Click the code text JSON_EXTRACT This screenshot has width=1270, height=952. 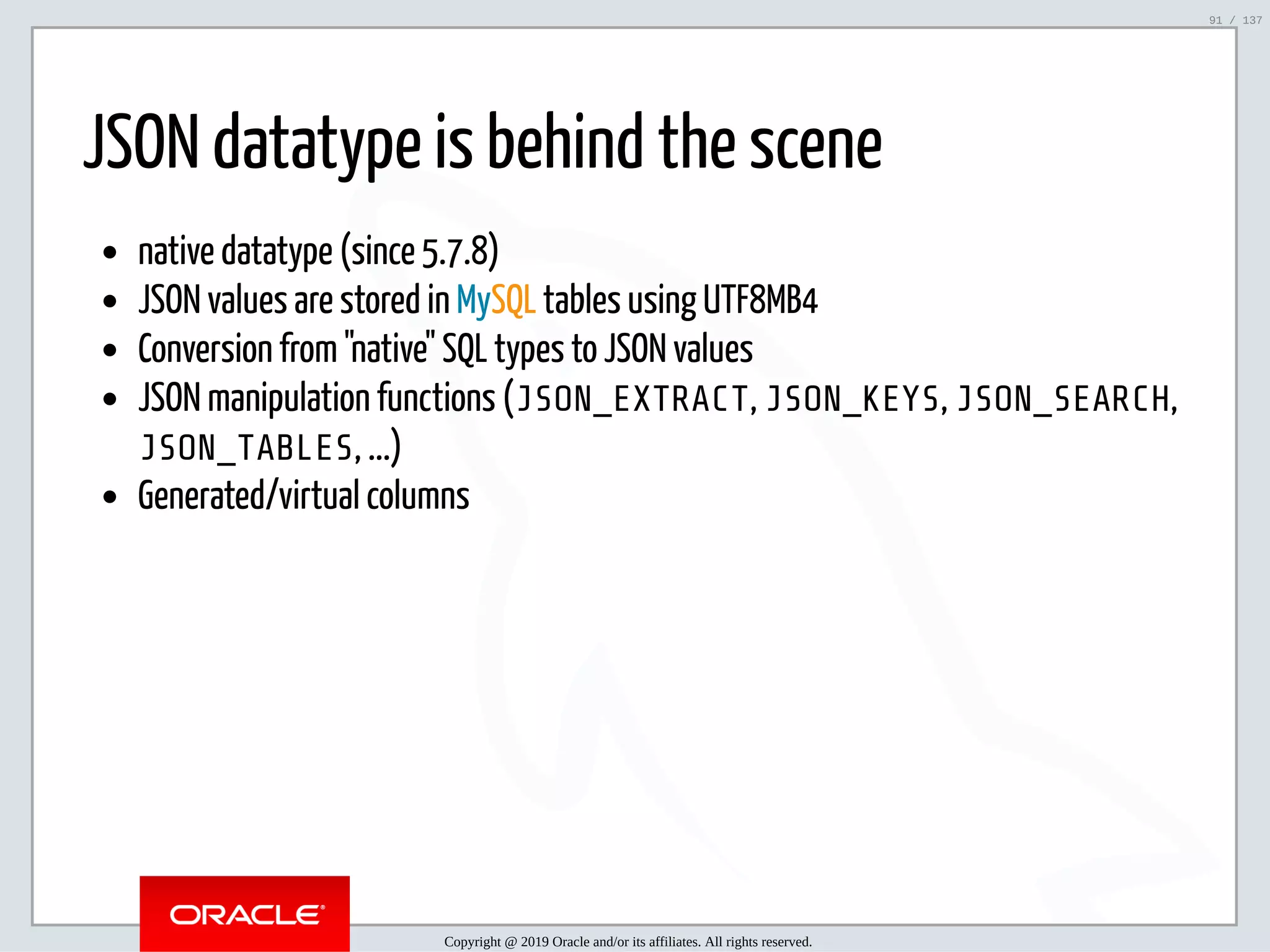tap(633, 399)
